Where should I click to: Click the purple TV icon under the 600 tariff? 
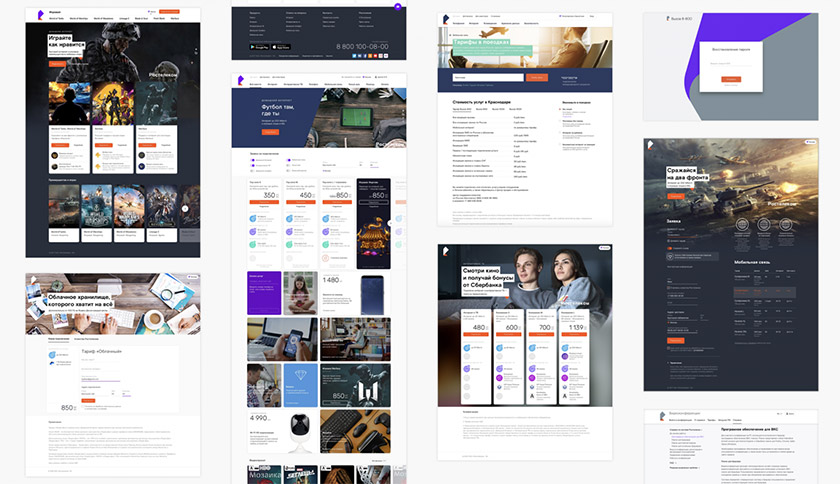(499, 369)
